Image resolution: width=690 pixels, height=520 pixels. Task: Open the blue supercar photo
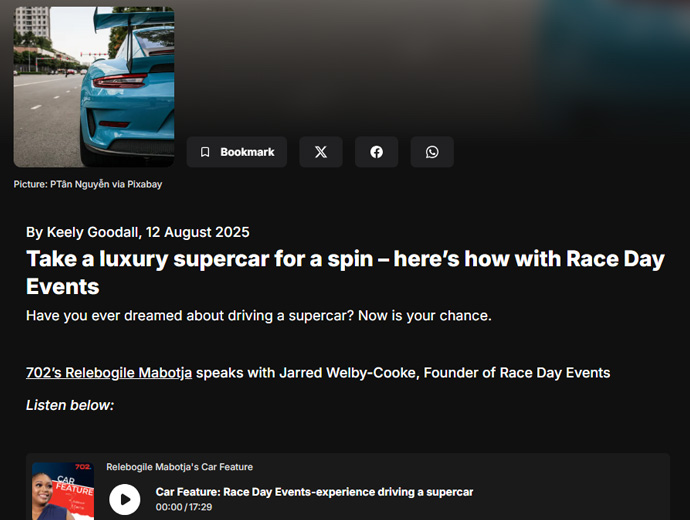(94, 87)
